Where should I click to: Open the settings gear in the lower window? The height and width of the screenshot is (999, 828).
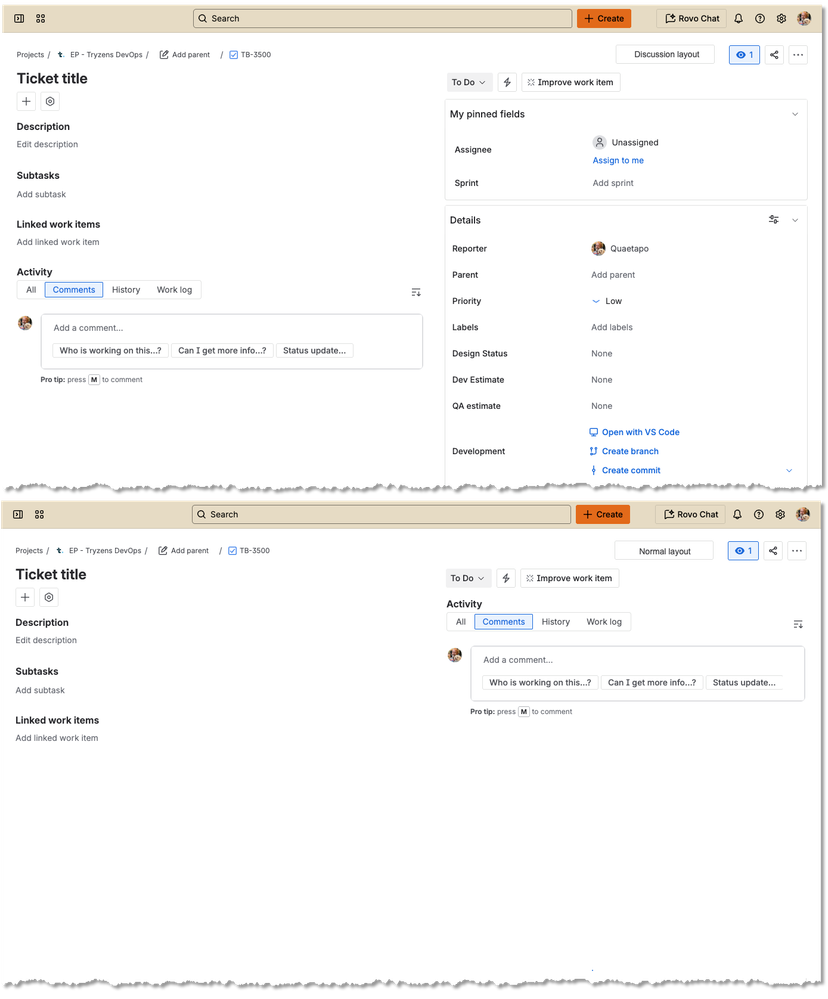(781, 514)
